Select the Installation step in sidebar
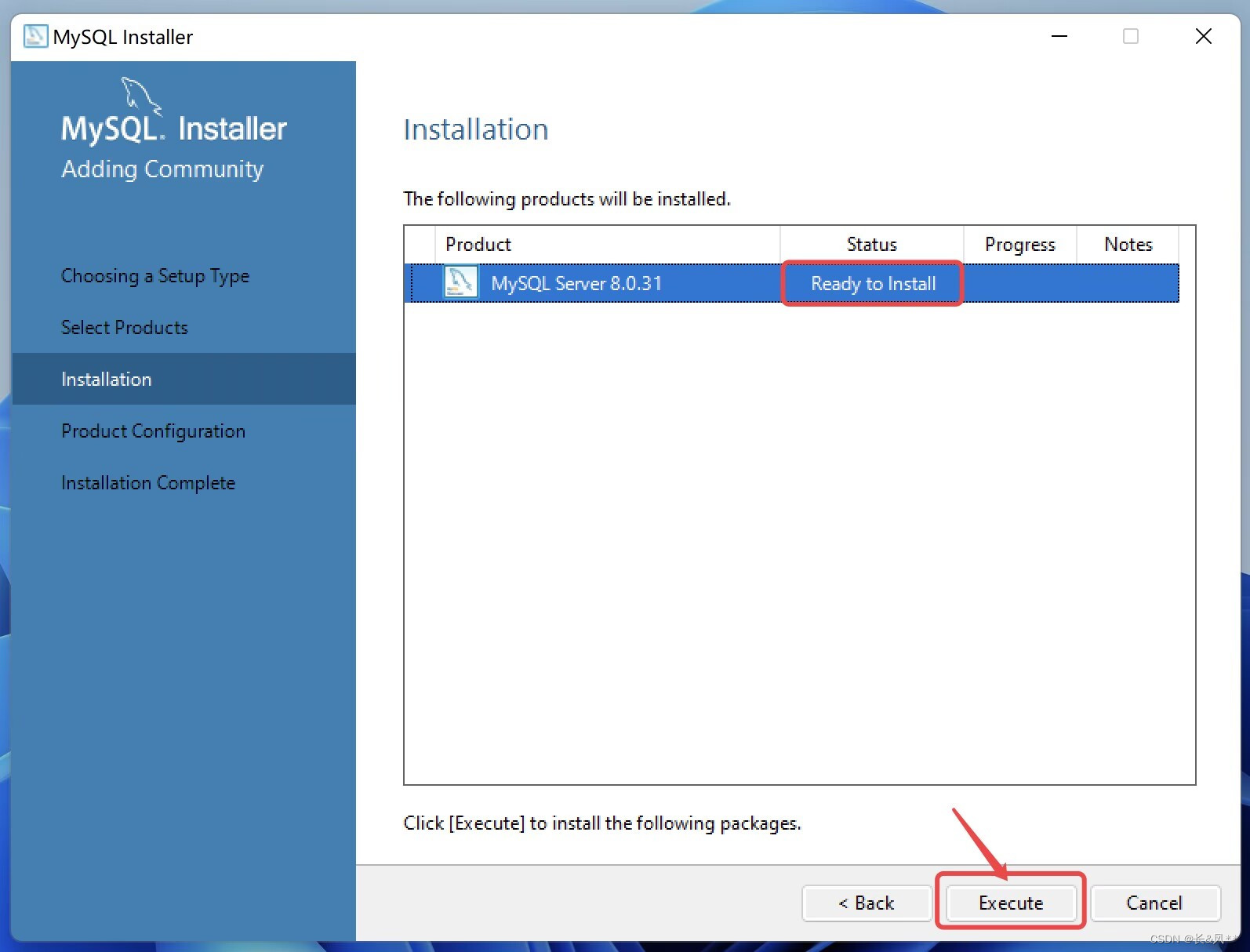This screenshot has height=952, width=1250. (x=184, y=379)
